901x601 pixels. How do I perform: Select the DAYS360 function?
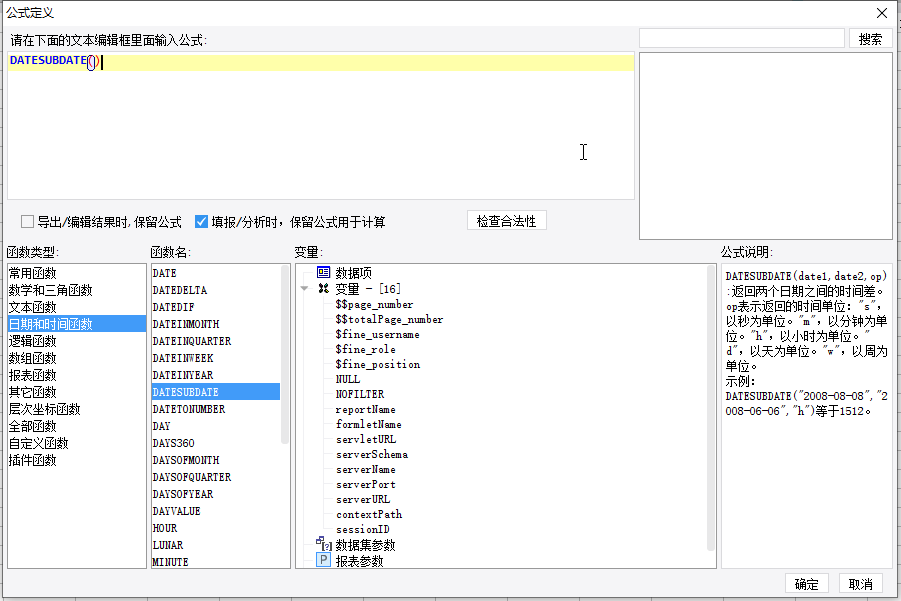[x=215, y=443]
